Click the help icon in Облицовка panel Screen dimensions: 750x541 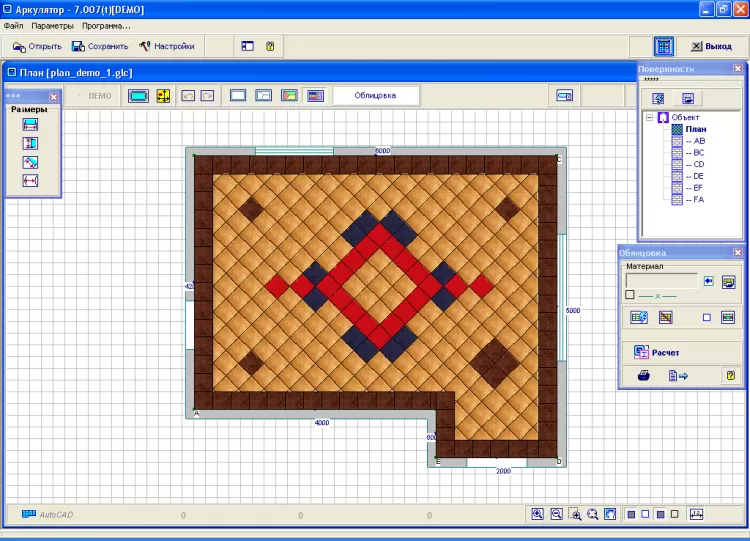point(730,375)
